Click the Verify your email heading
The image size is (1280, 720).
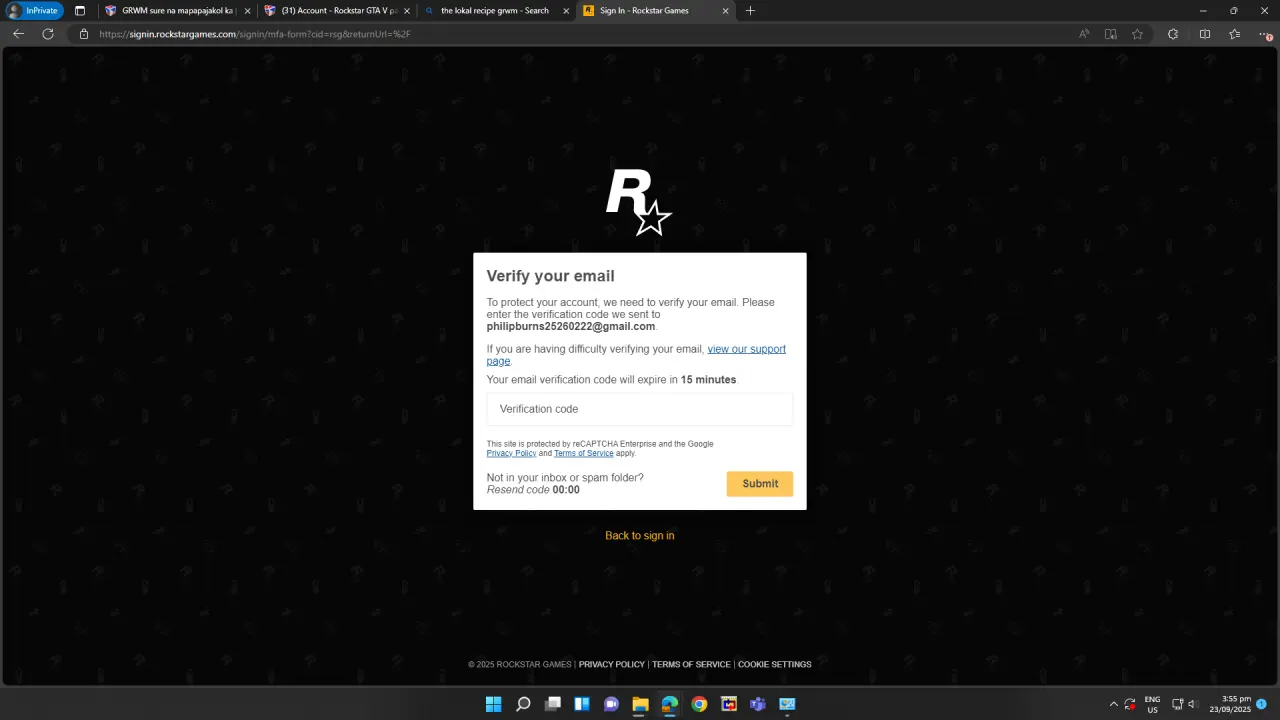(550, 276)
